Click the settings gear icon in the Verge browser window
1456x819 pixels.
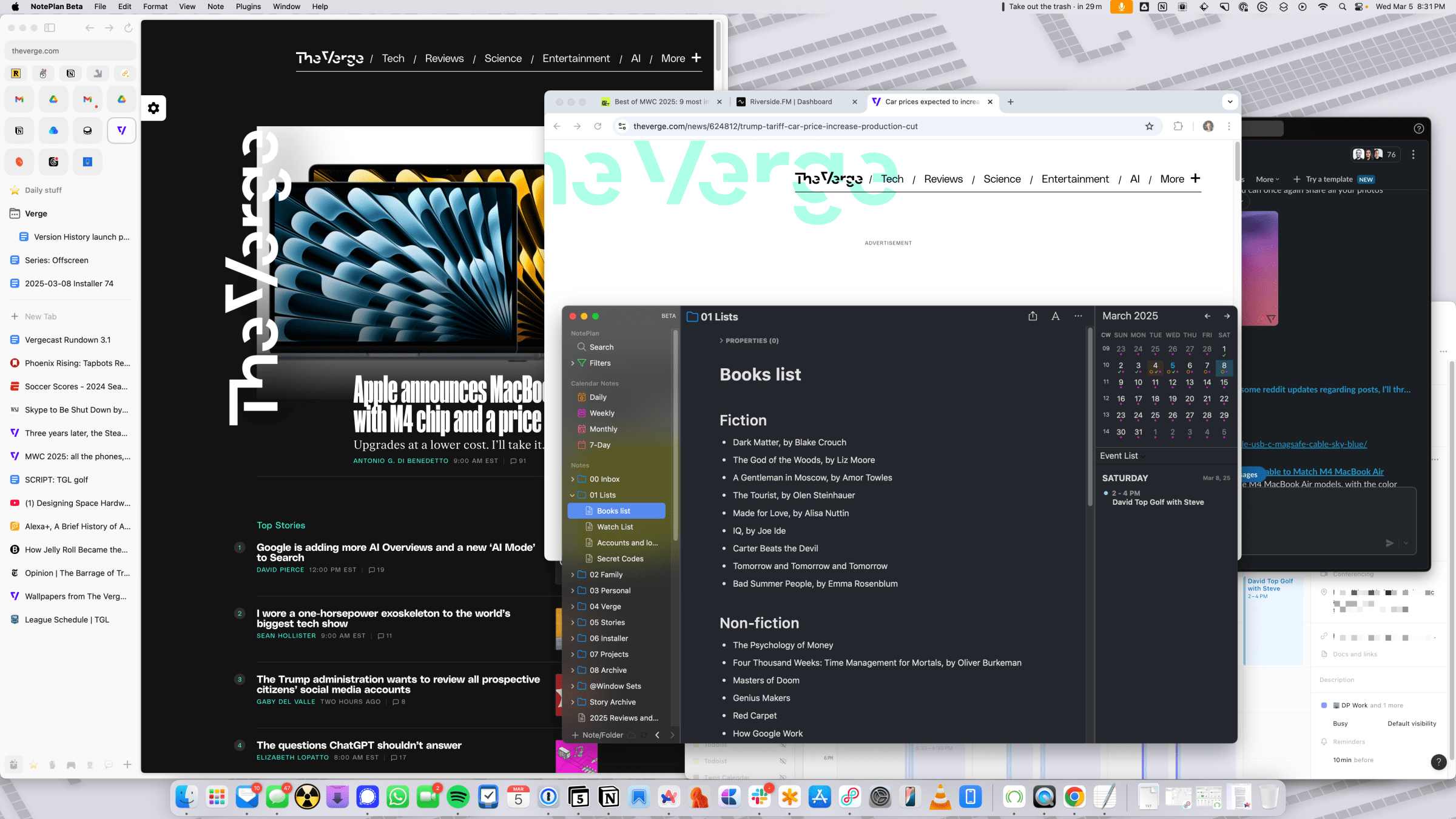tap(153, 108)
